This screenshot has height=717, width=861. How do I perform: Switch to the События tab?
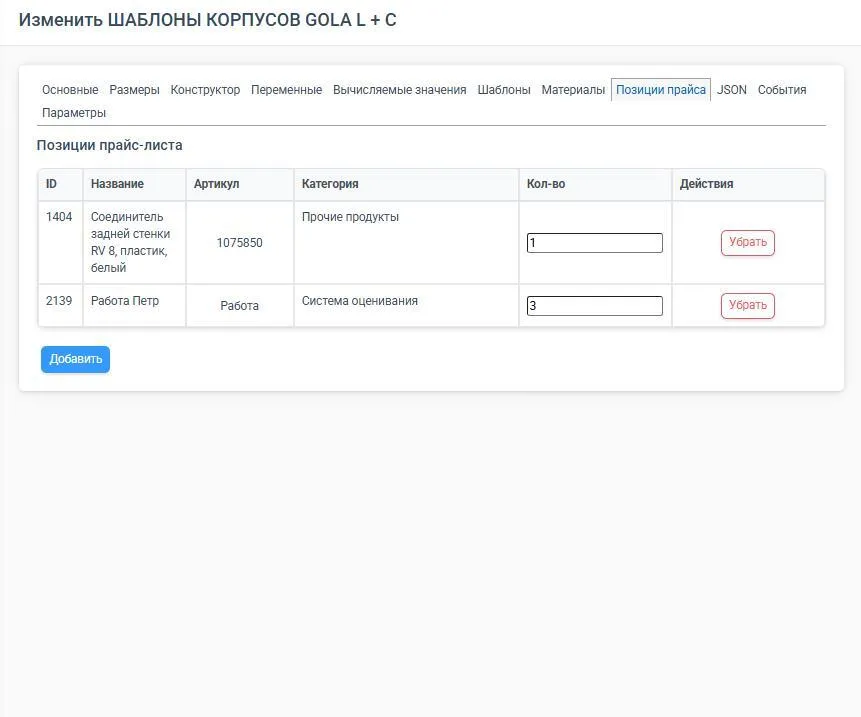pos(781,89)
